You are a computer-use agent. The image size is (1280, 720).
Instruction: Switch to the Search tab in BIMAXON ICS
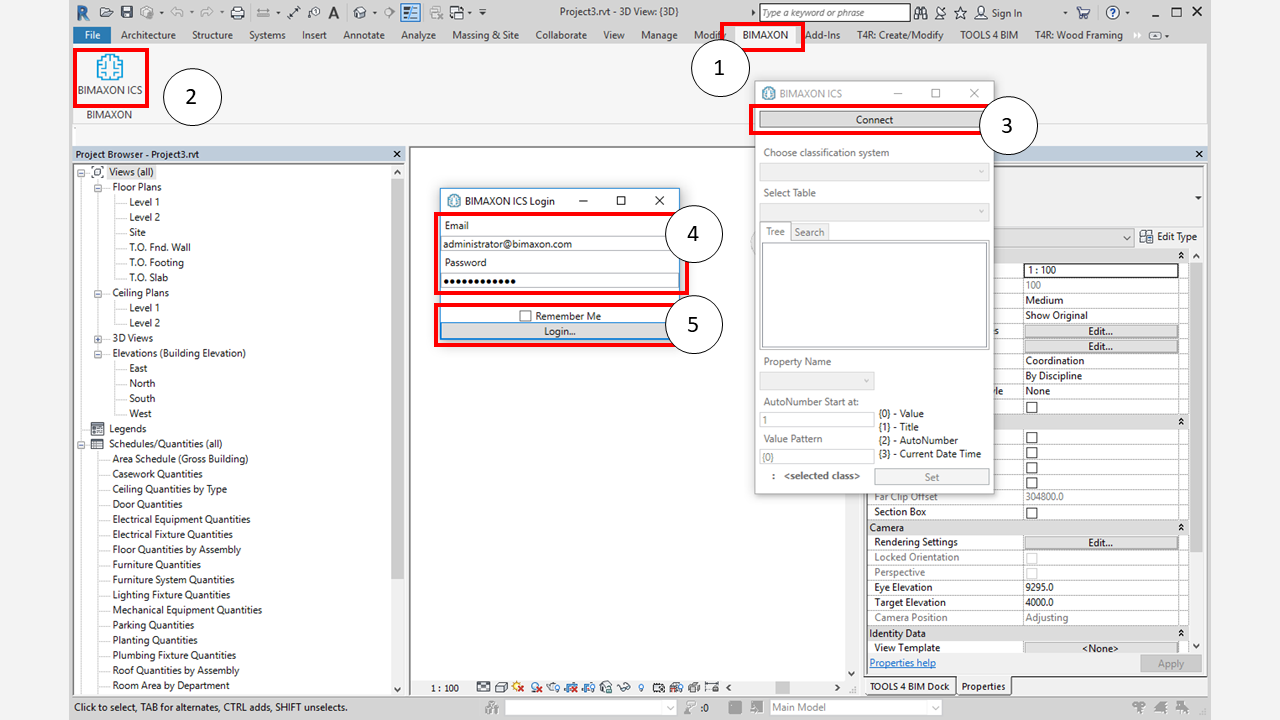(x=810, y=232)
